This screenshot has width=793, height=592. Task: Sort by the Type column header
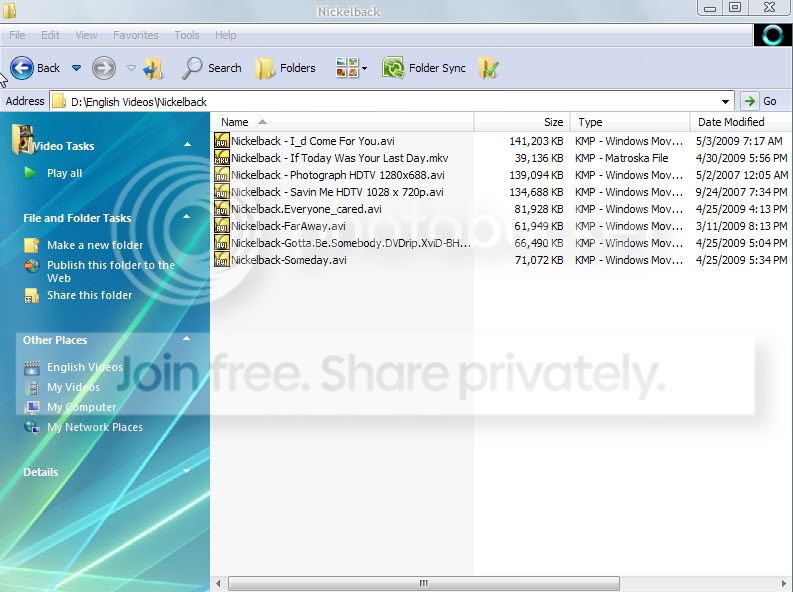pos(630,122)
